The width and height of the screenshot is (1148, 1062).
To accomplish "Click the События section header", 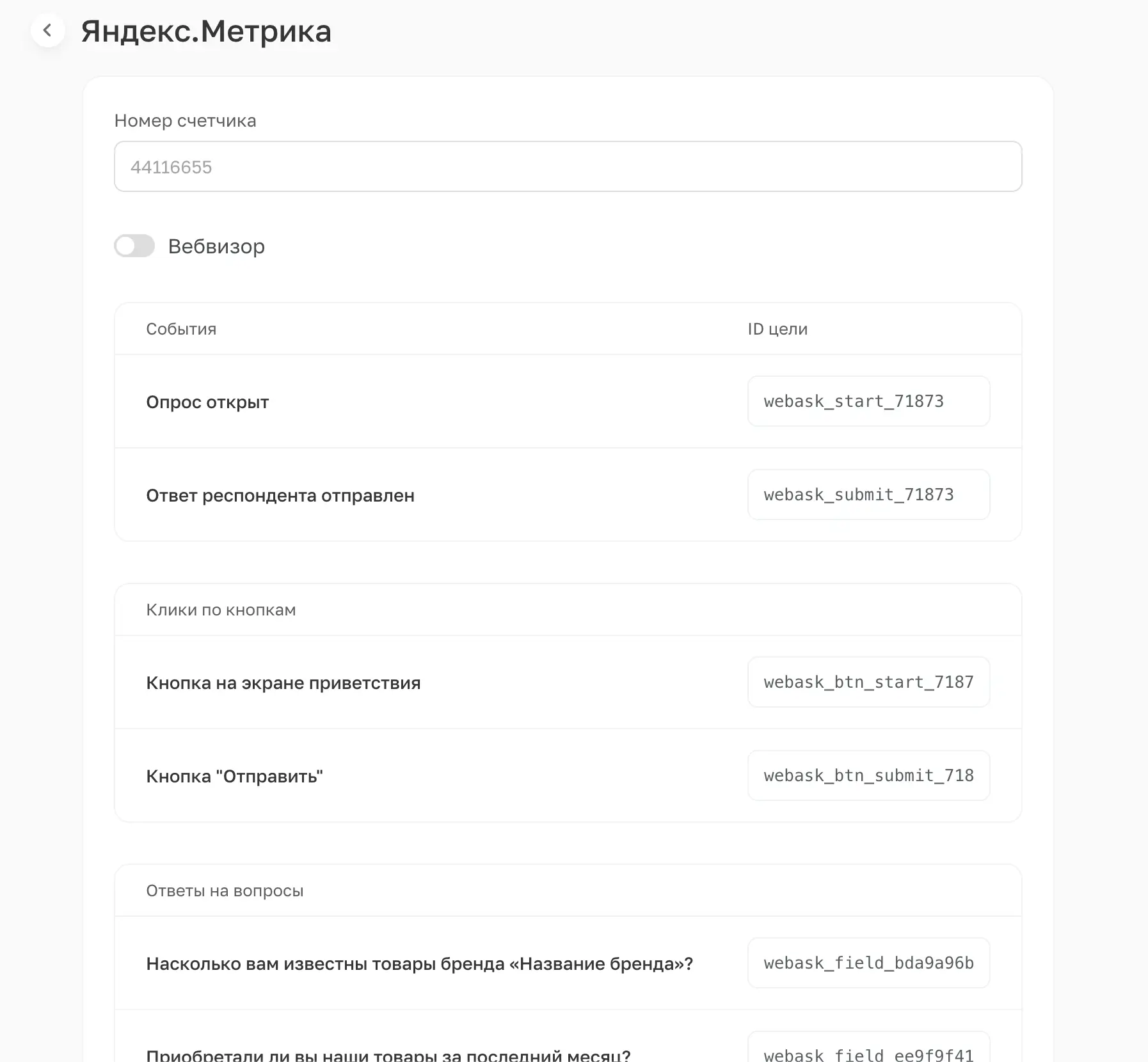I will tap(181, 329).
